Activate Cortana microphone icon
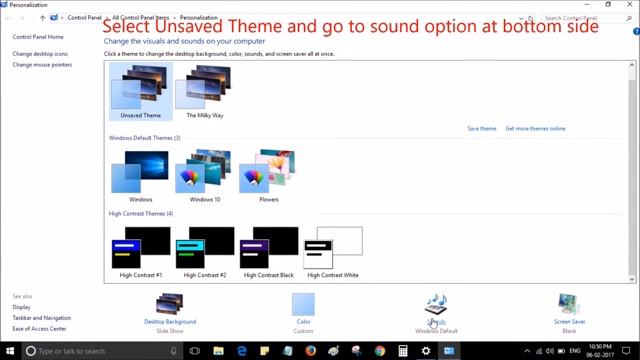The height and width of the screenshot is (360, 640). coord(173,351)
